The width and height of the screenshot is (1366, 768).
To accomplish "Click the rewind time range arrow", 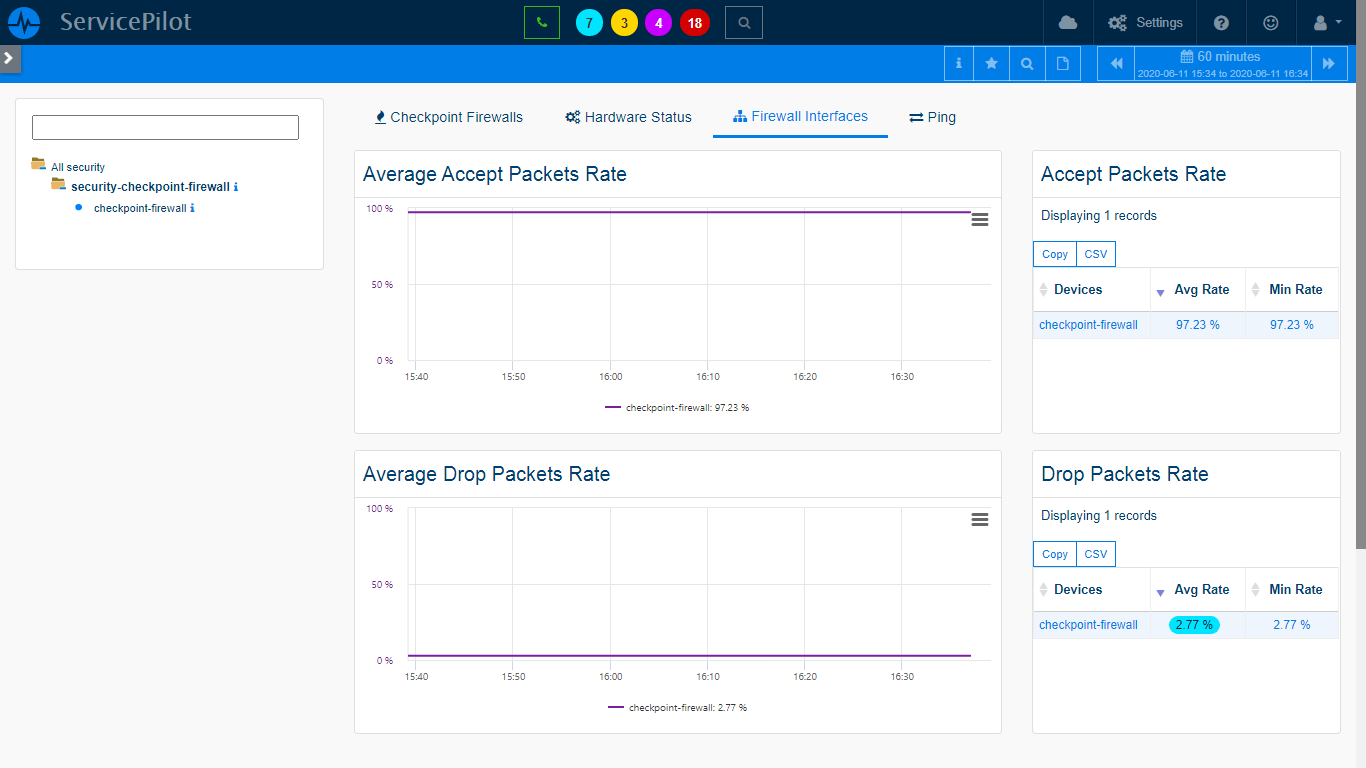I will click(x=1116, y=63).
